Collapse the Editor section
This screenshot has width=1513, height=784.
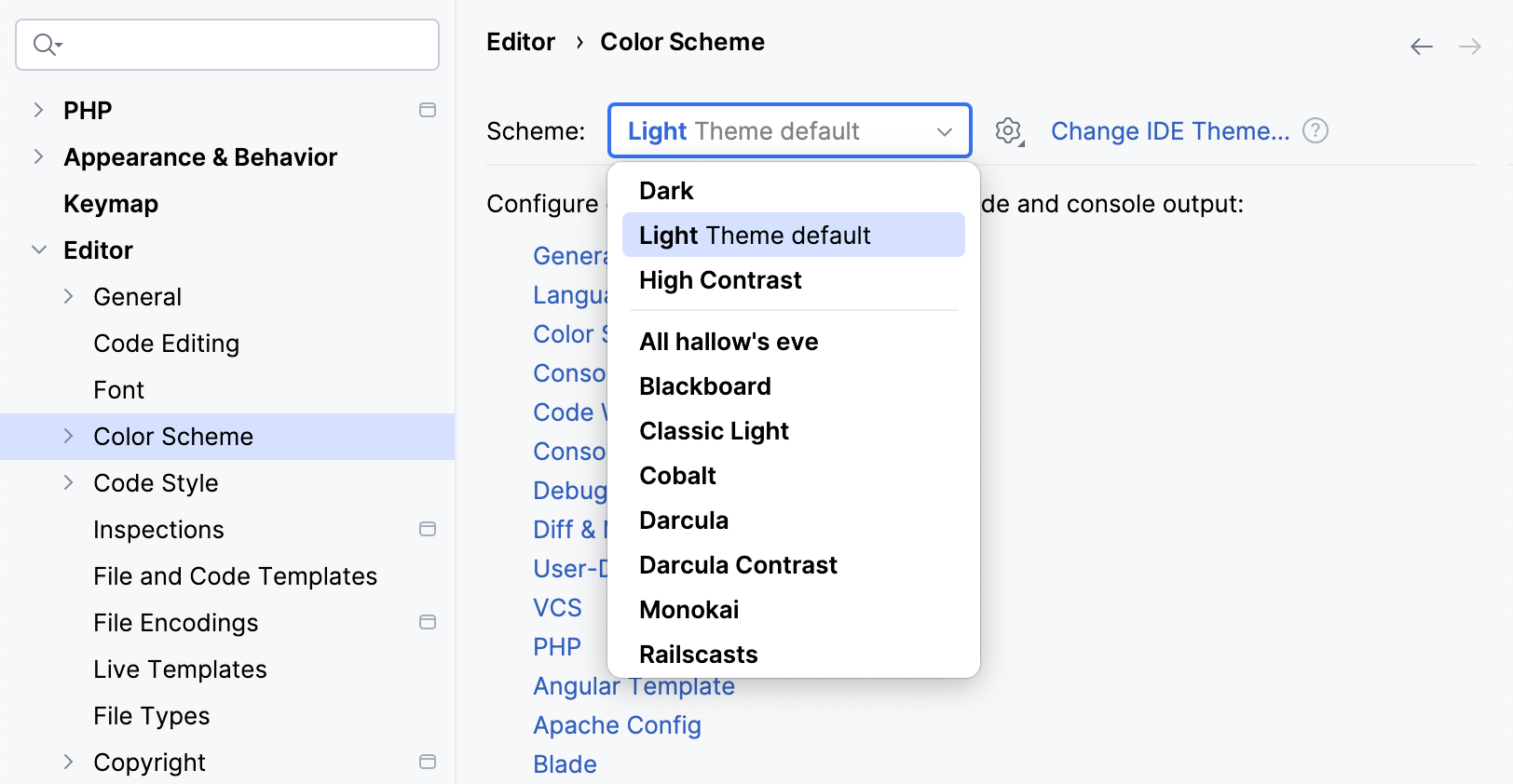coord(38,249)
